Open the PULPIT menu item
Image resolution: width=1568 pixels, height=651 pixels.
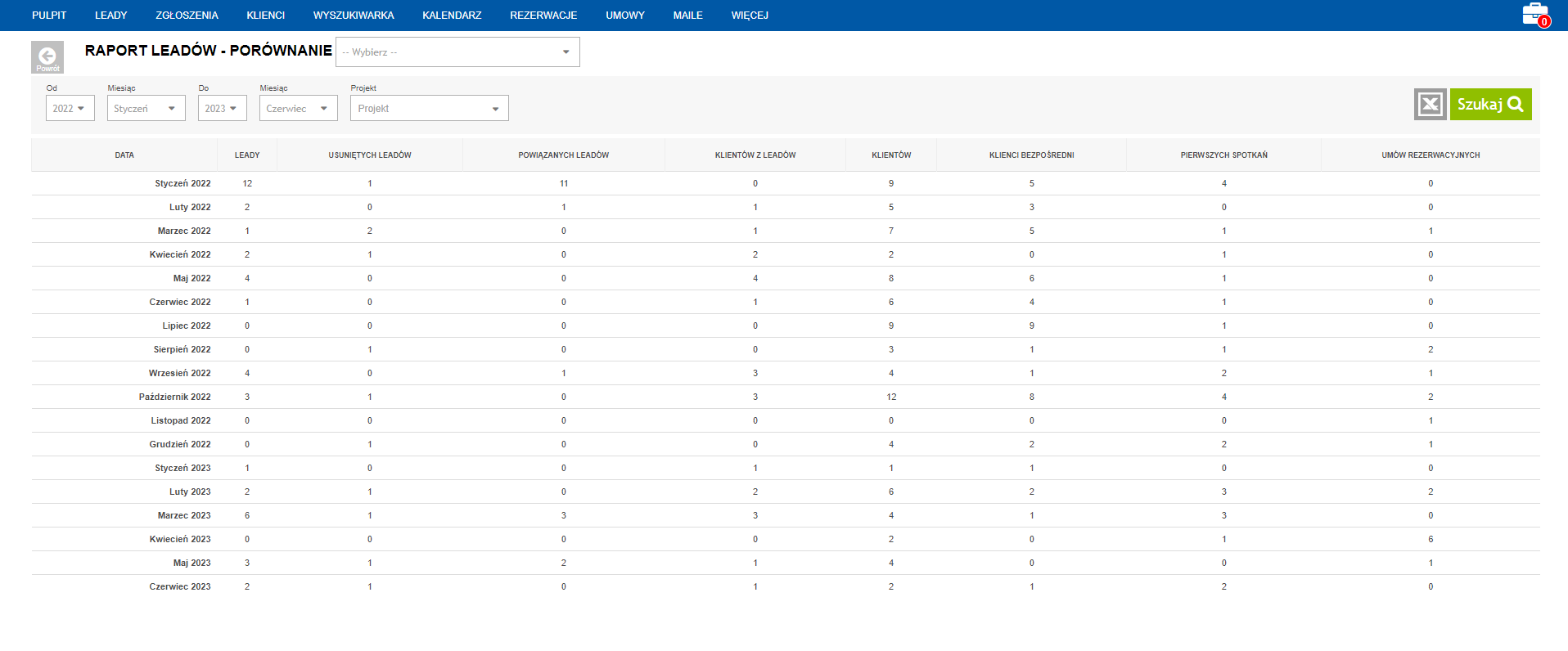[x=49, y=16]
